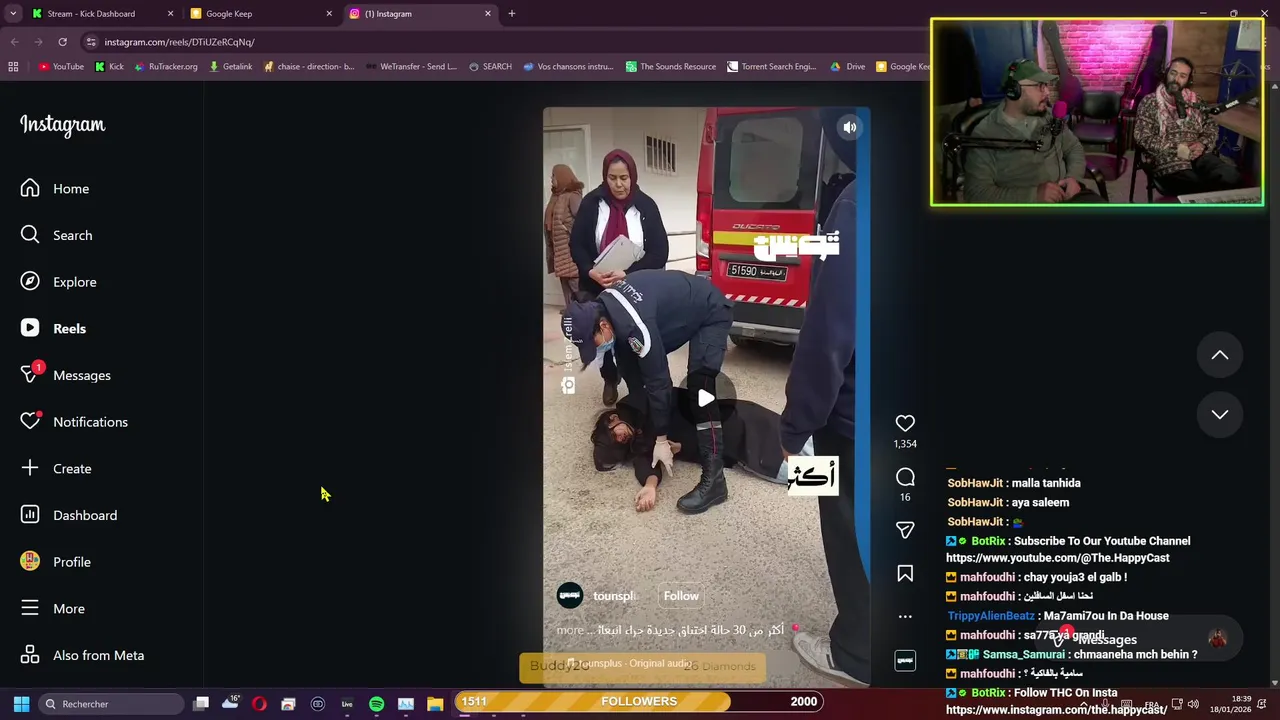Open the reel's comments
Viewport: 1280px width, 720px height.
pyautogui.click(x=905, y=477)
